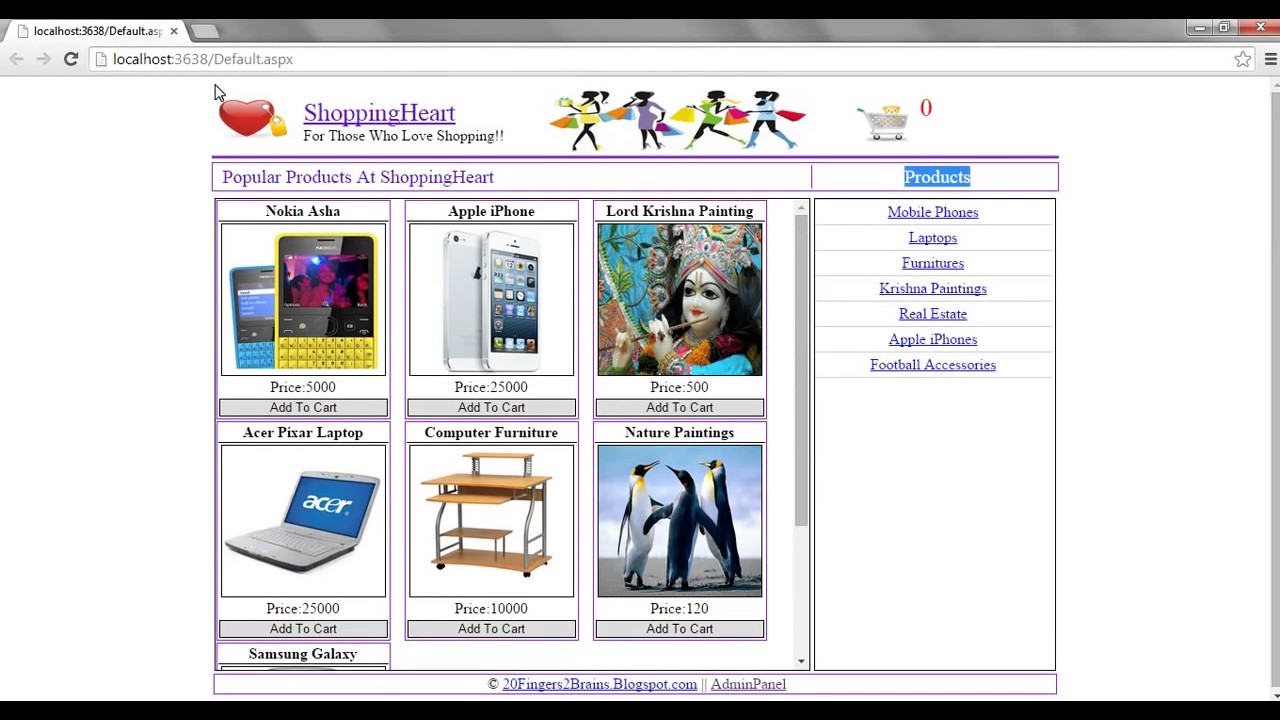
Task: Click the product list scroll down arrow
Action: (x=801, y=661)
